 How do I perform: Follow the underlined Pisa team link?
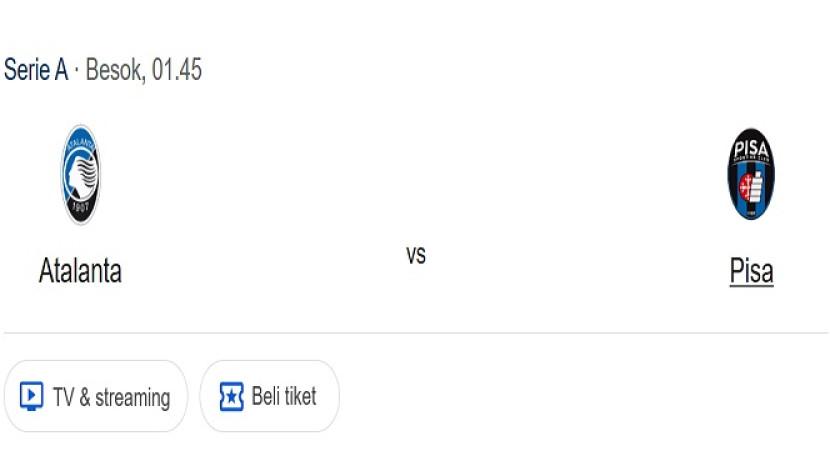tap(751, 271)
